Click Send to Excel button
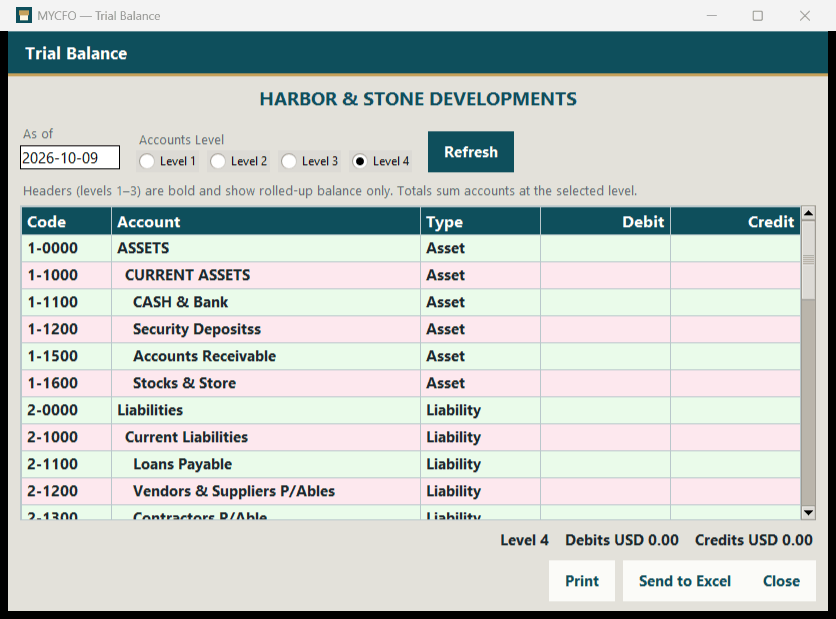836x619 pixels. 685,581
